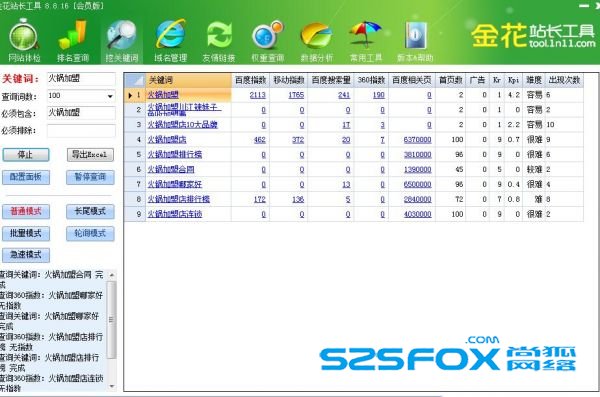This screenshot has width=600, height=397.
Task: Sort by 360指数 column header
Action: [371, 80]
